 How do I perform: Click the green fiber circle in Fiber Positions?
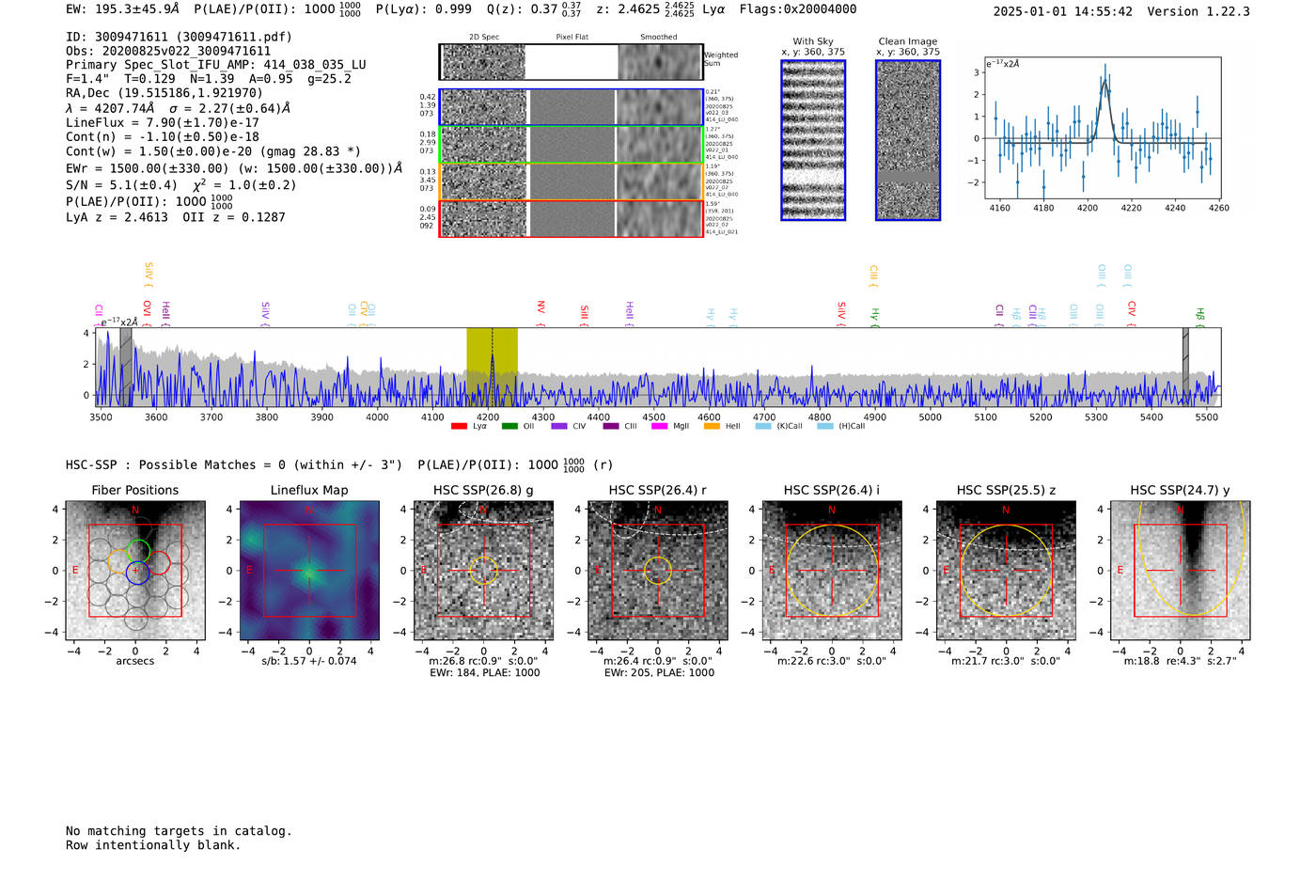138,551
